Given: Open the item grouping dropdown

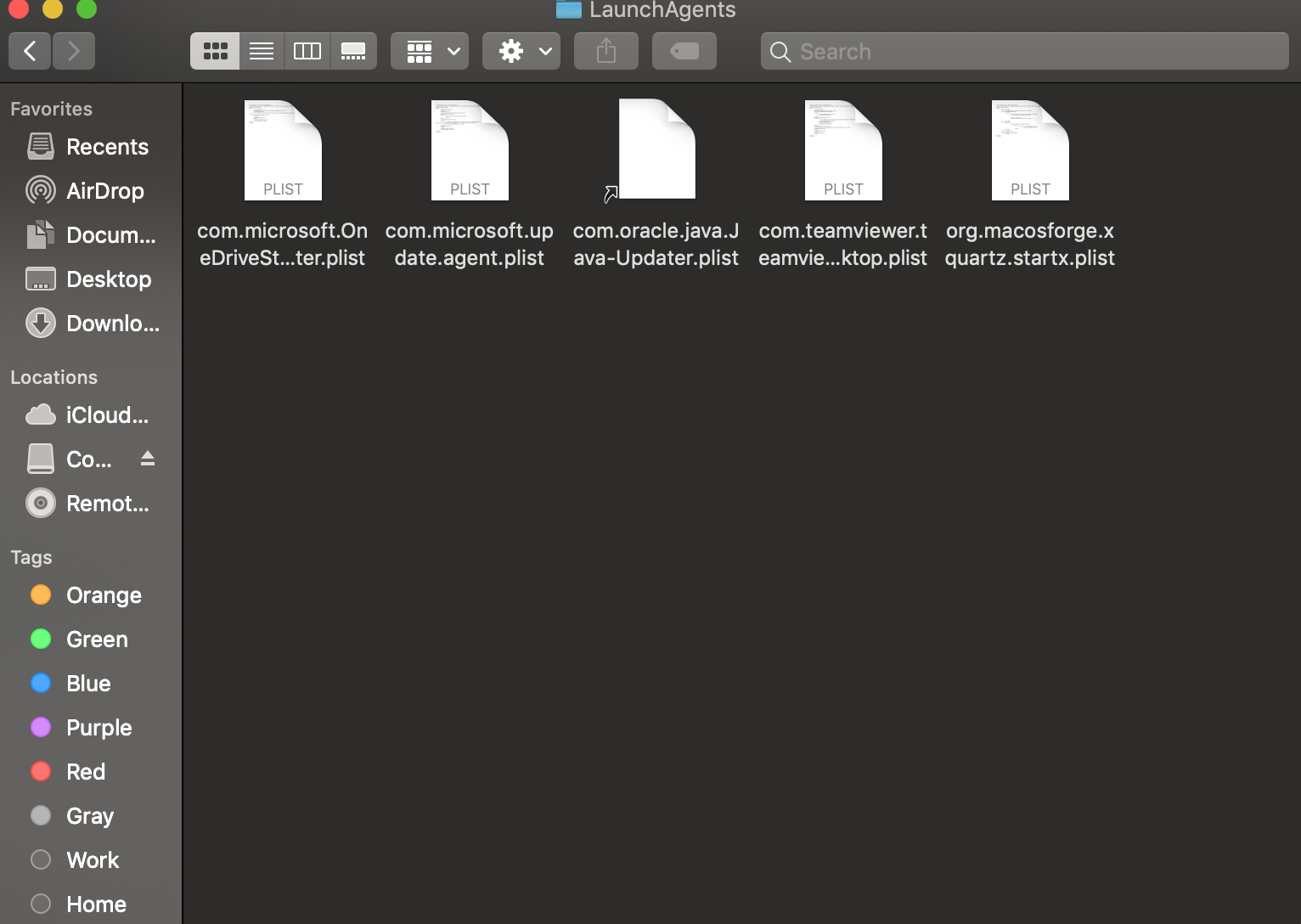Looking at the screenshot, I should pyautogui.click(x=429, y=51).
